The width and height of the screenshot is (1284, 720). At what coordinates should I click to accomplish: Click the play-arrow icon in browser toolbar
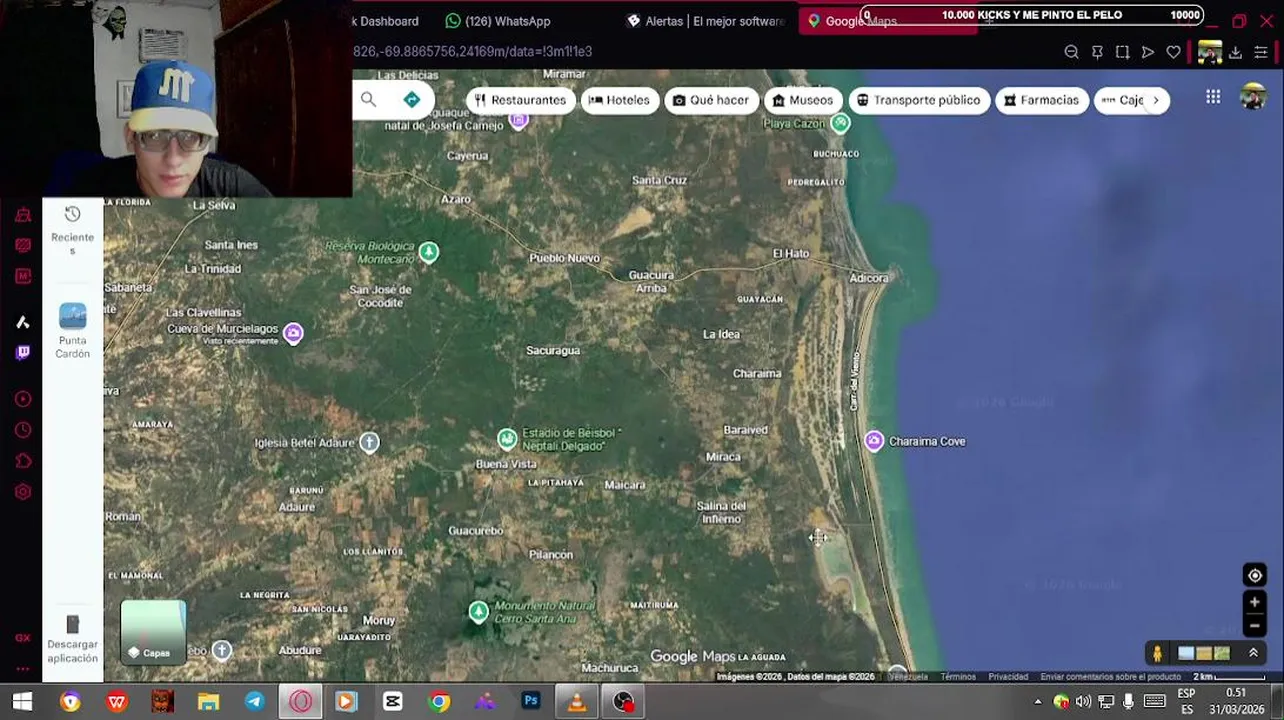click(x=1148, y=52)
